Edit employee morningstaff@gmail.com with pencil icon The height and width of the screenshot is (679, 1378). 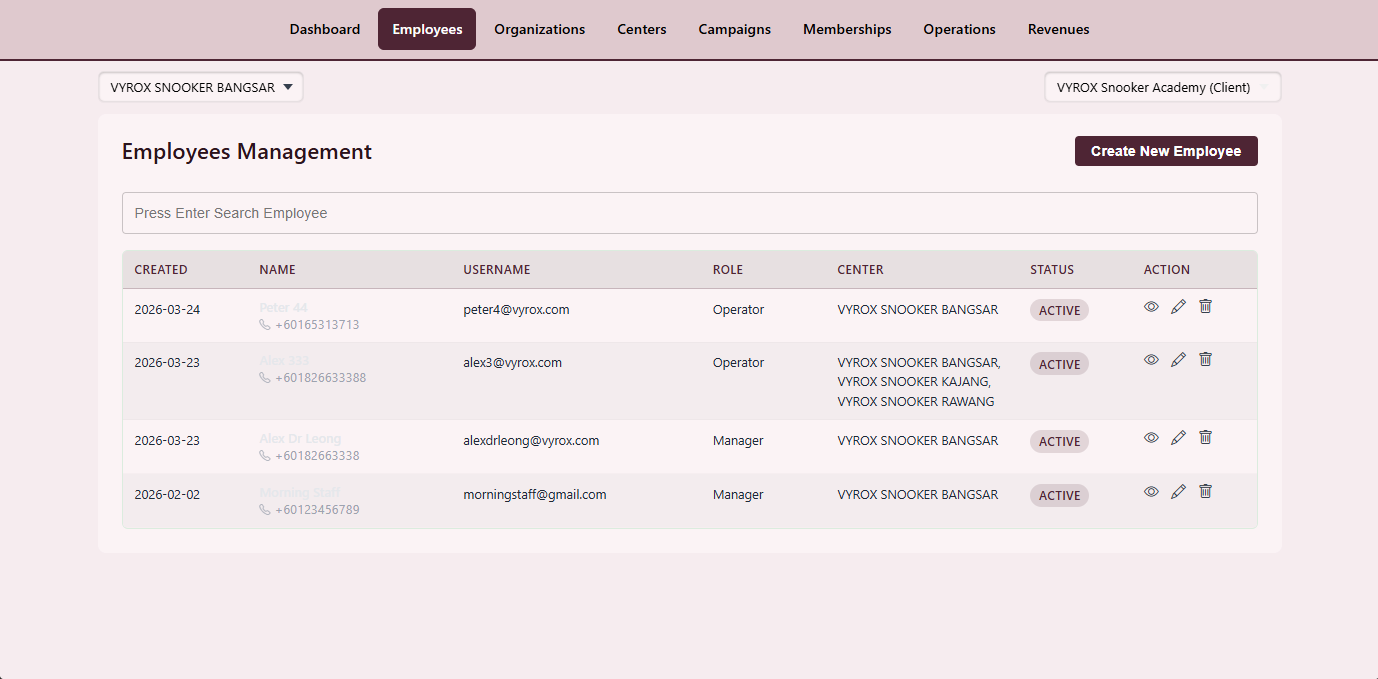click(x=1178, y=492)
